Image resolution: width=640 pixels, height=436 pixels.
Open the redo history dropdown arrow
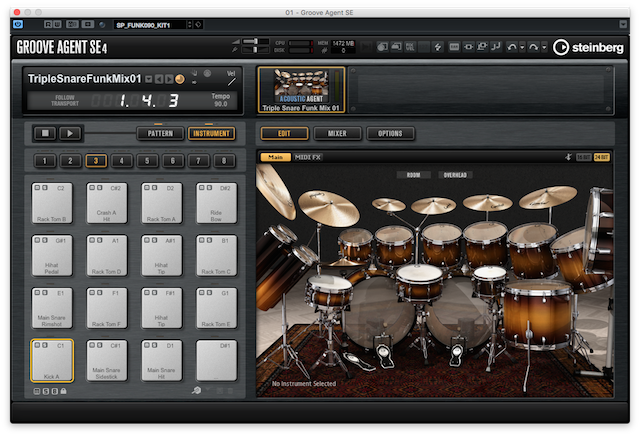tap(544, 48)
